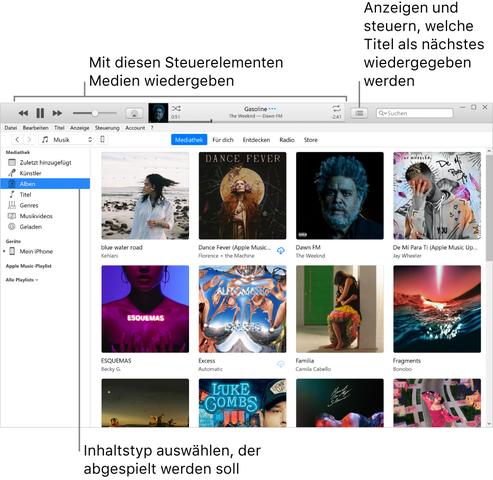Switch to the Für dich tab

(223, 140)
